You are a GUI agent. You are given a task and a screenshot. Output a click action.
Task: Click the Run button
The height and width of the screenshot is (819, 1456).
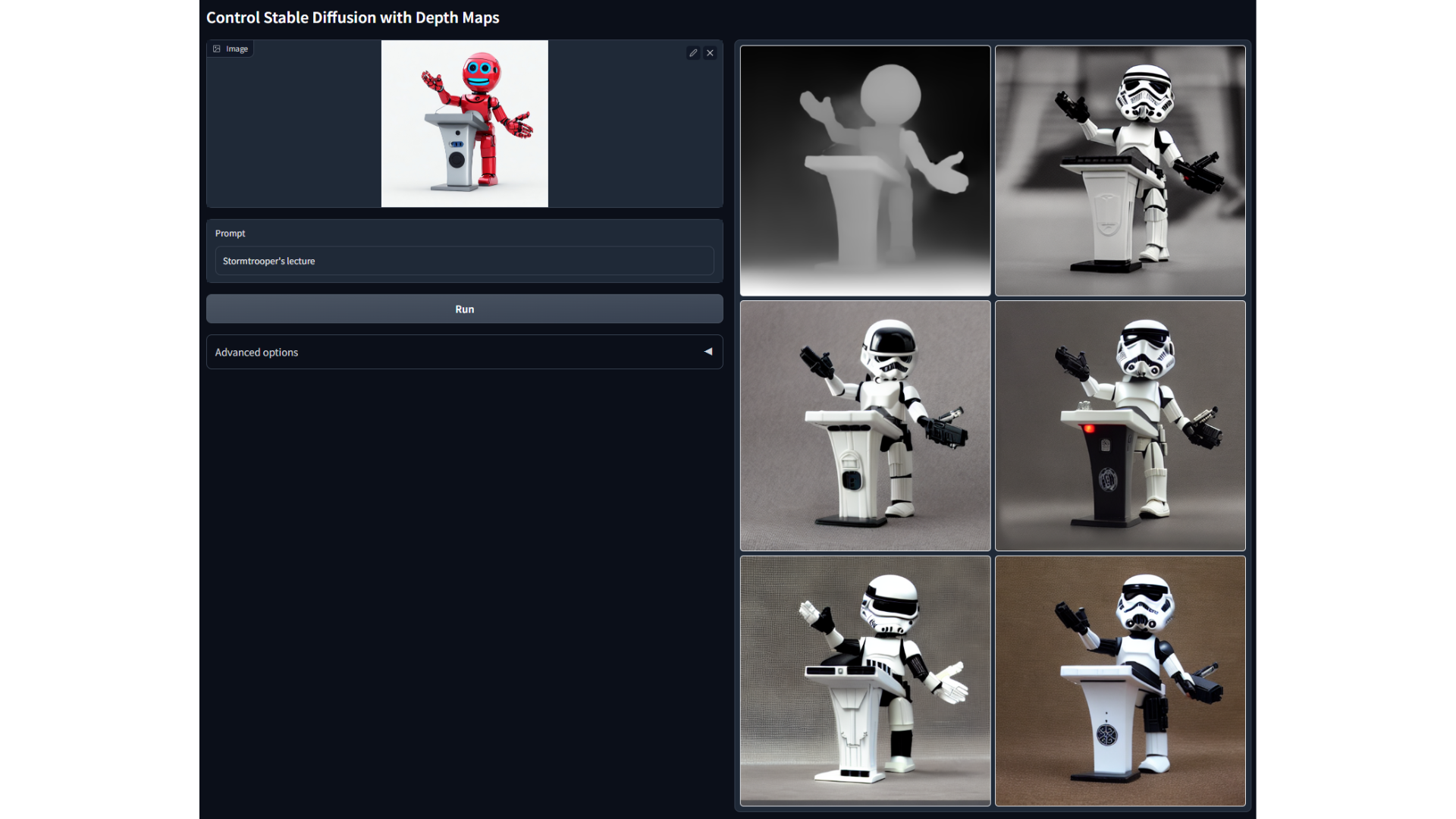(464, 309)
